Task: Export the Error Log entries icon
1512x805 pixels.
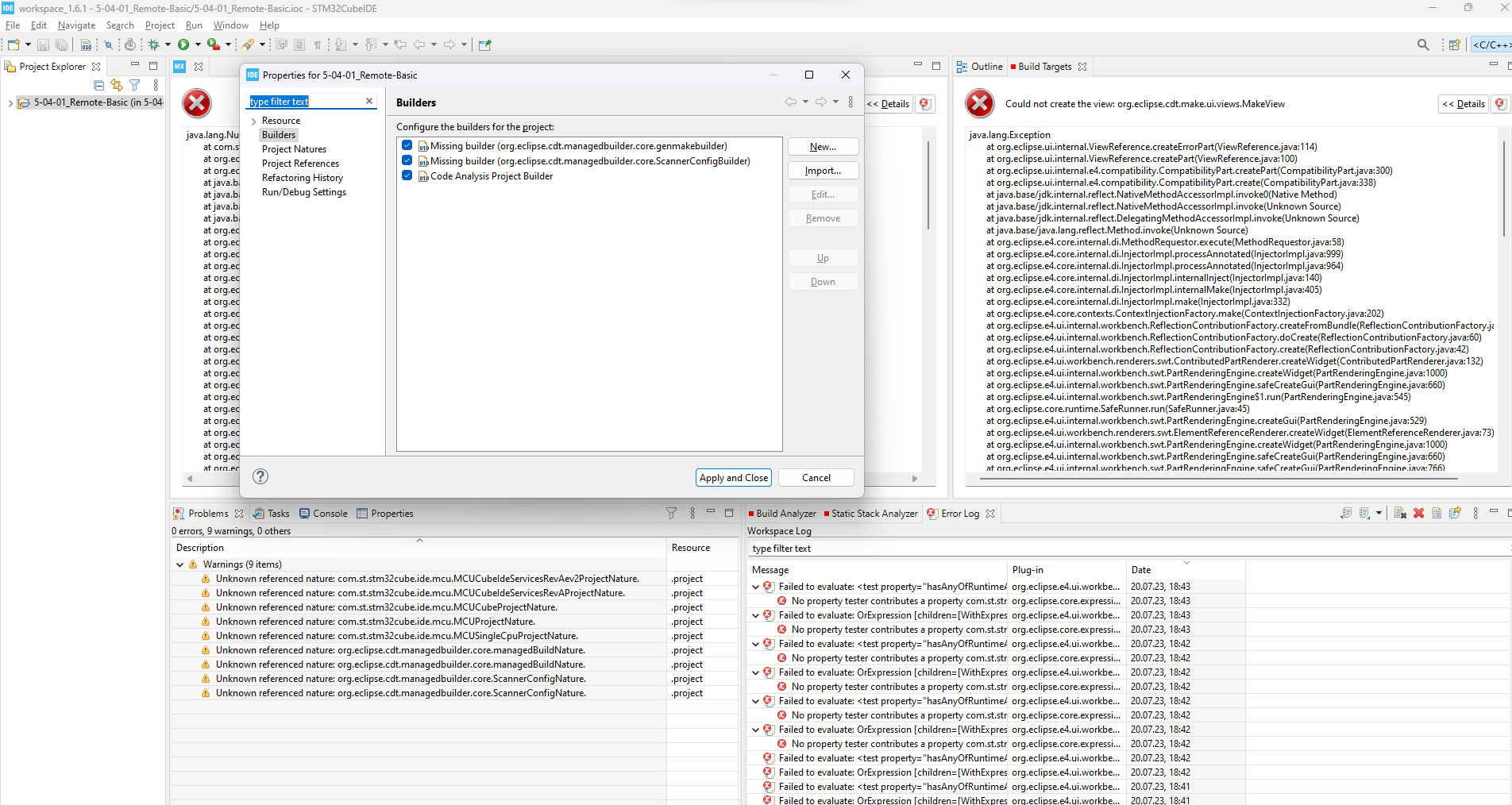Action: coord(1456,513)
